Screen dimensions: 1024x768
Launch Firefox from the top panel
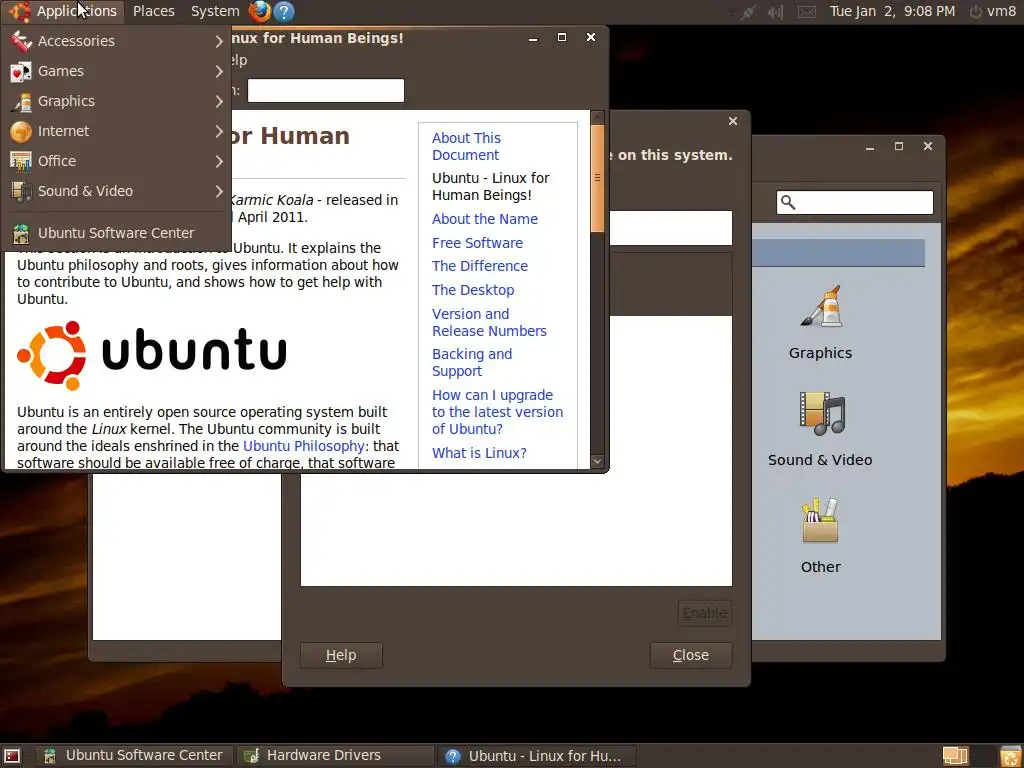point(260,11)
